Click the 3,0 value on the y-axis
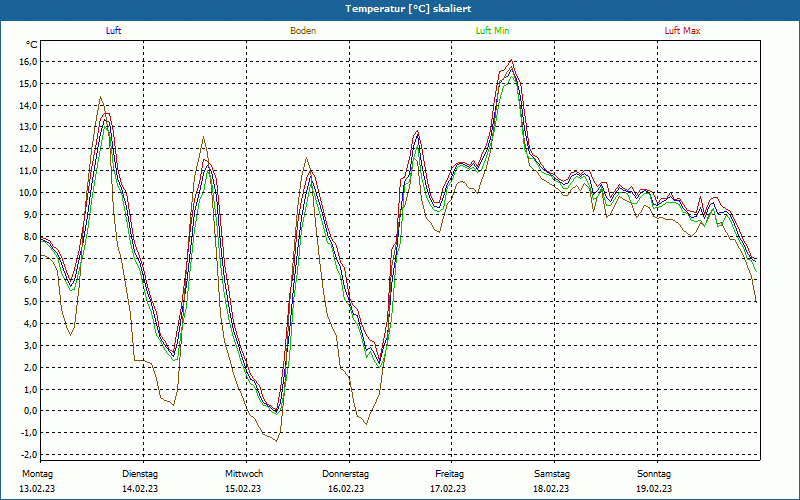 coord(31,346)
